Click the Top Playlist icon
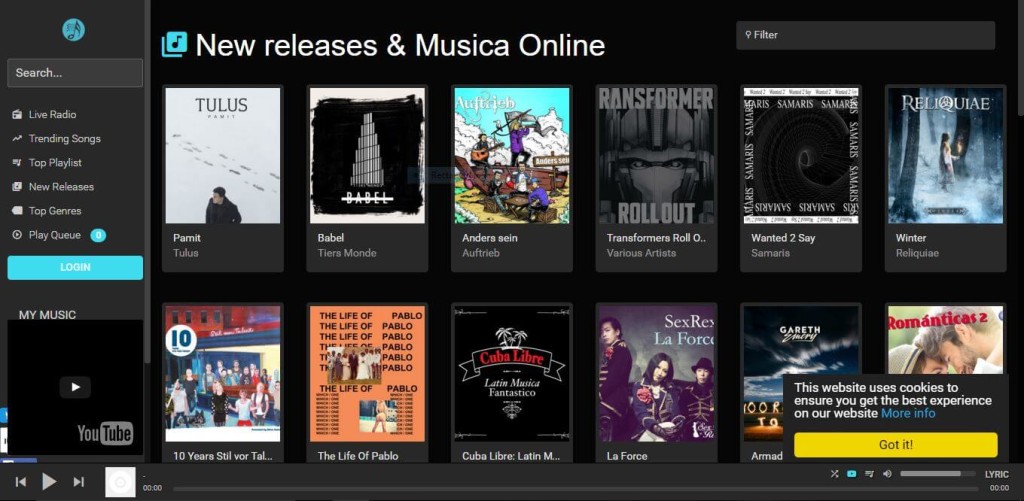The image size is (1024, 501). pos(17,163)
